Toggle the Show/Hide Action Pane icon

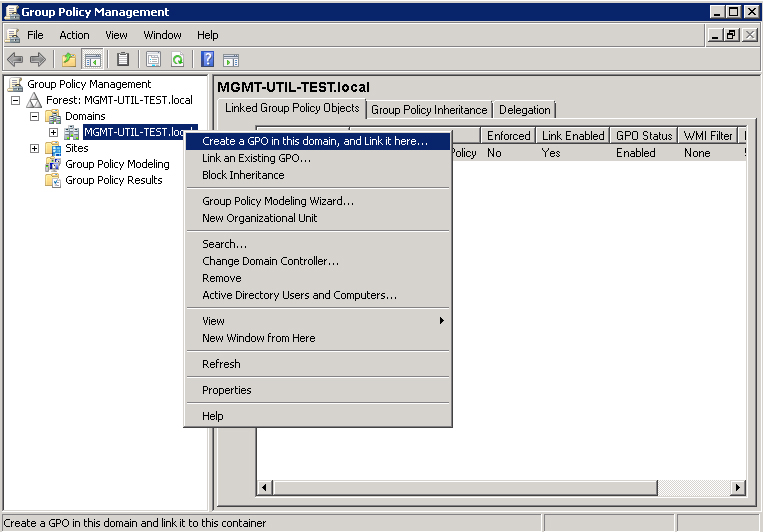[x=231, y=59]
